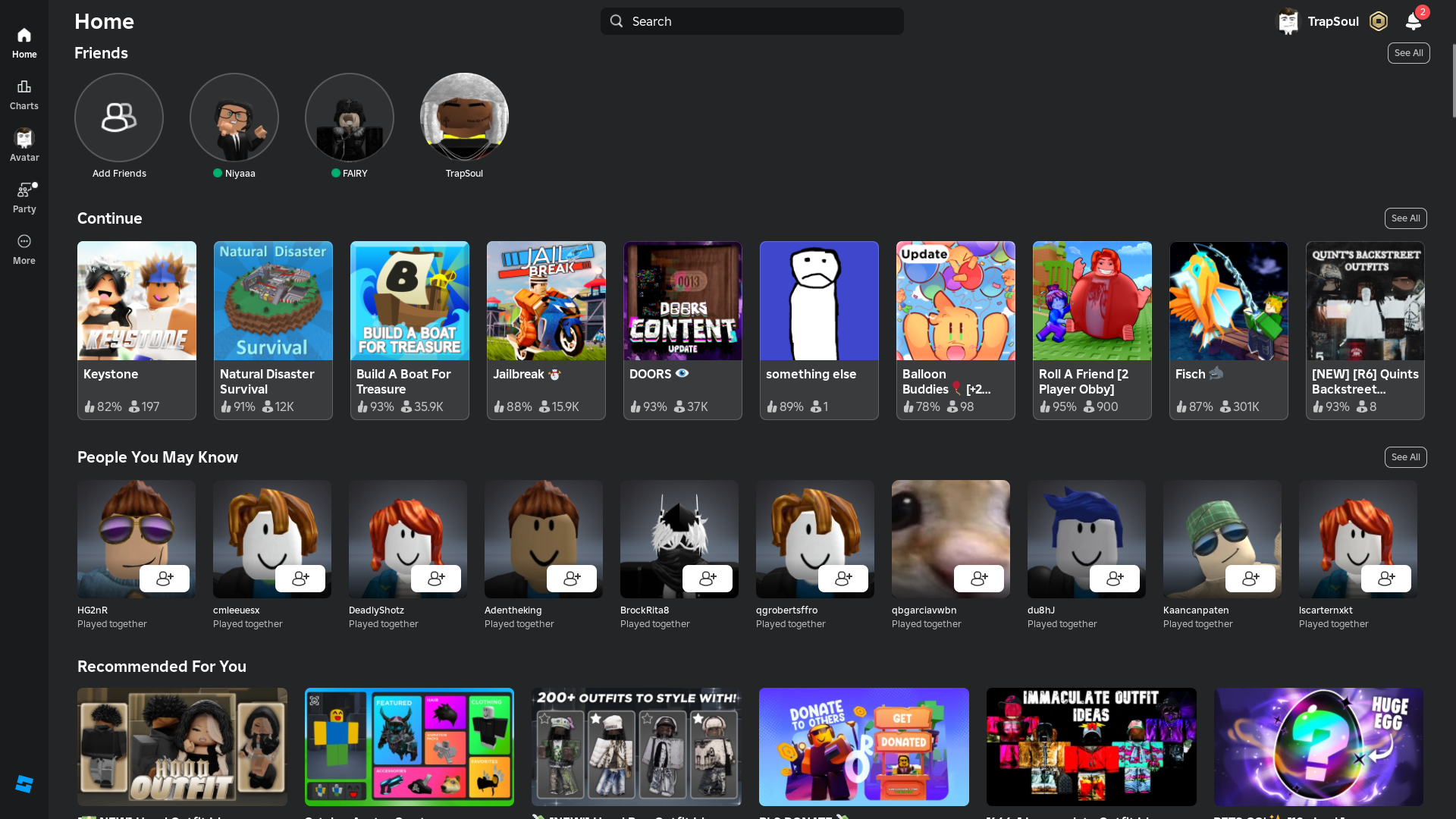Viewport: 1456px width, 819px height.
Task: Send friend request to DeadlyShotz
Action: [x=436, y=579]
